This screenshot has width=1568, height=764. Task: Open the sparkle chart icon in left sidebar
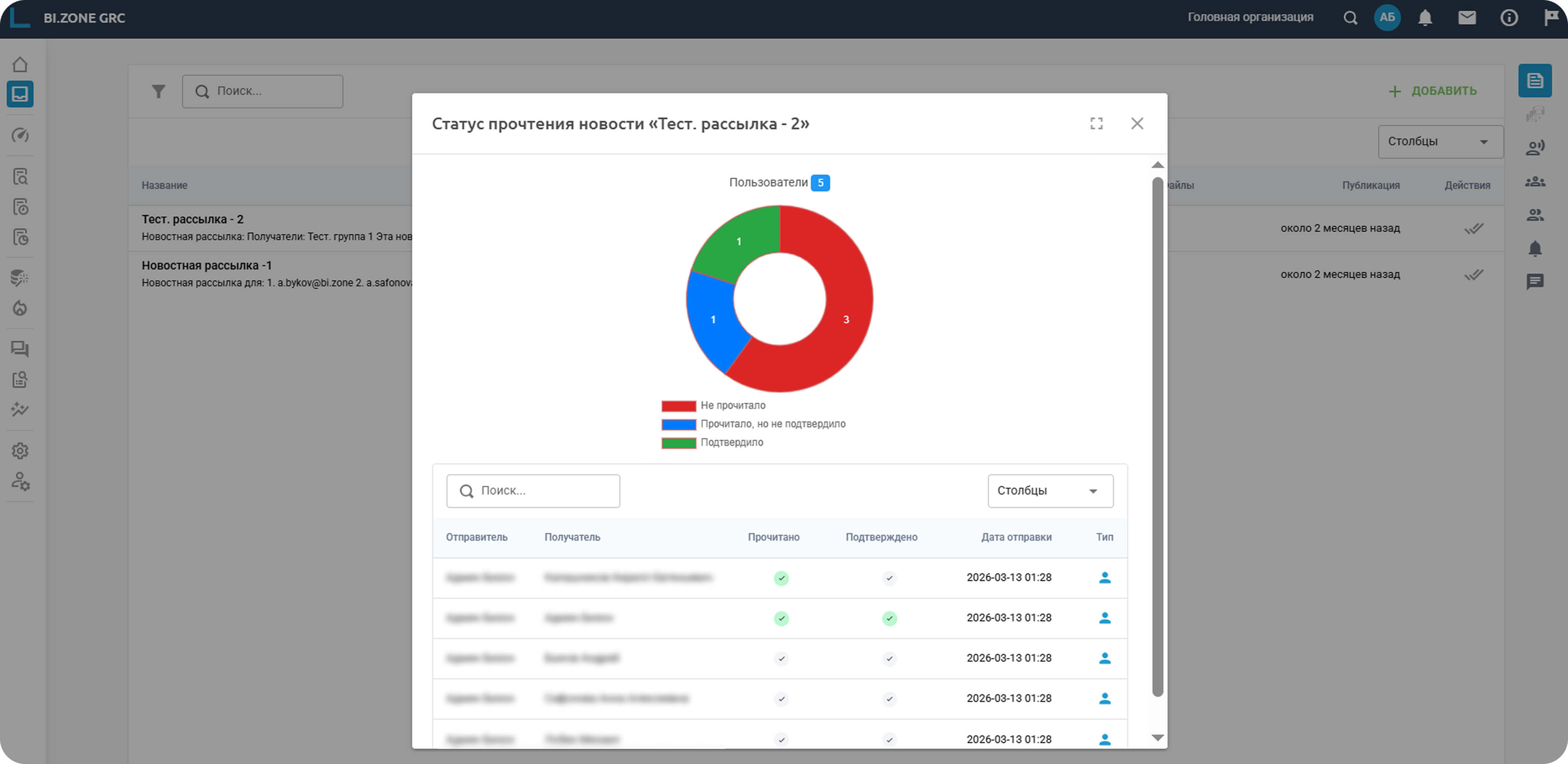pyautogui.click(x=20, y=409)
